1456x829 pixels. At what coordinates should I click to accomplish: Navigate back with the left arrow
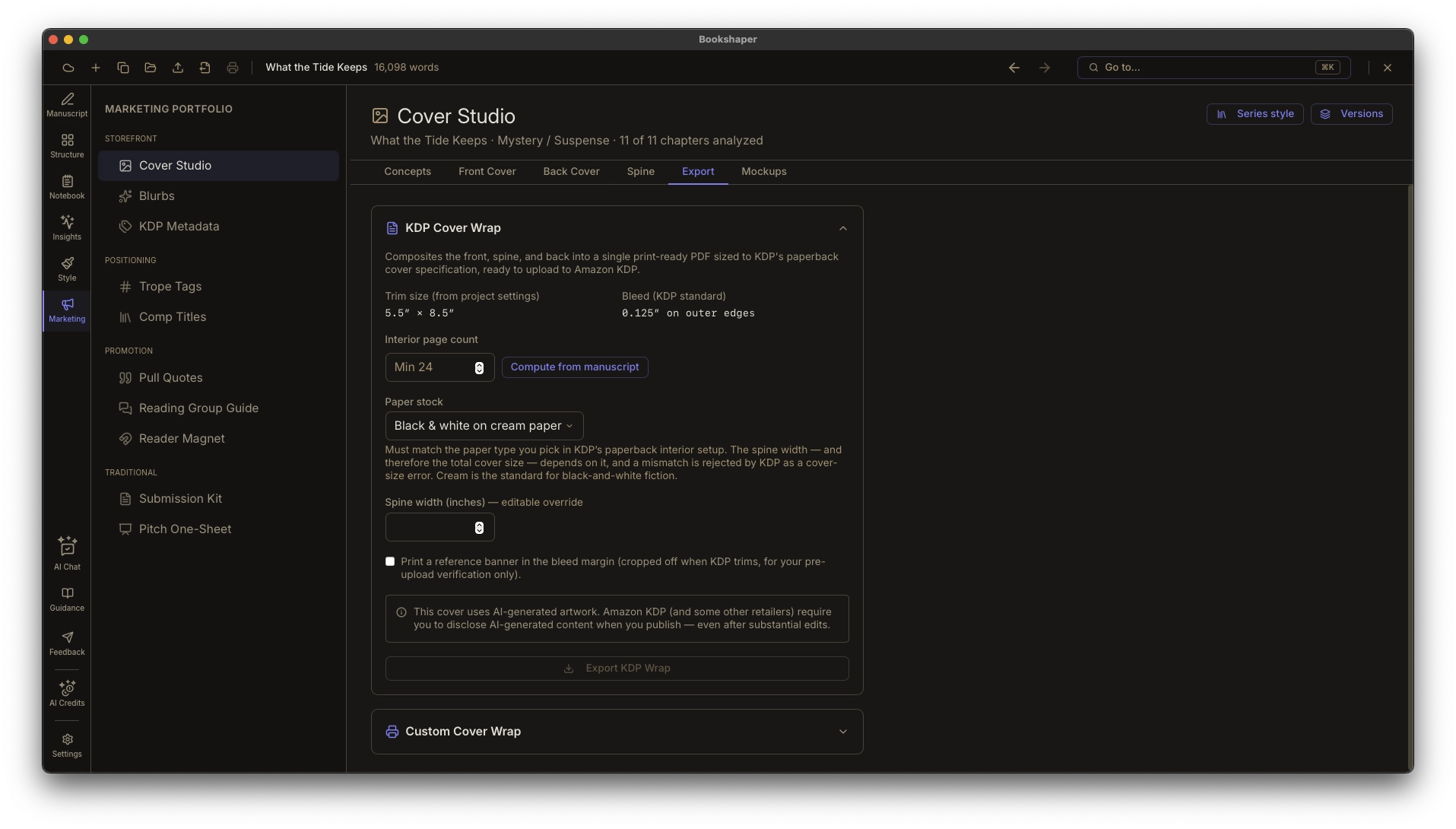1014,68
